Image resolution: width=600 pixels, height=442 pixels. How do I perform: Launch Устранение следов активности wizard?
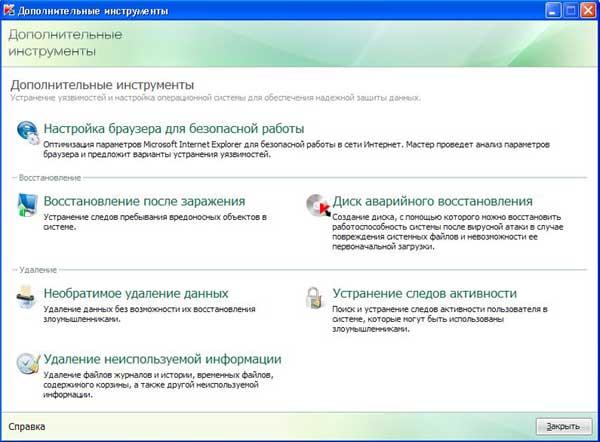point(424,294)
